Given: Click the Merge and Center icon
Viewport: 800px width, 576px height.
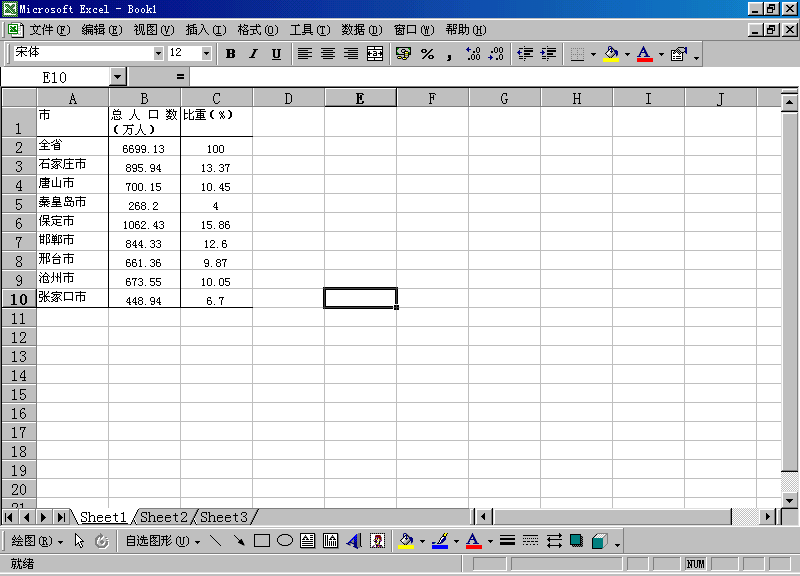Looking at the screenshot, I should [x=375, y=54].
